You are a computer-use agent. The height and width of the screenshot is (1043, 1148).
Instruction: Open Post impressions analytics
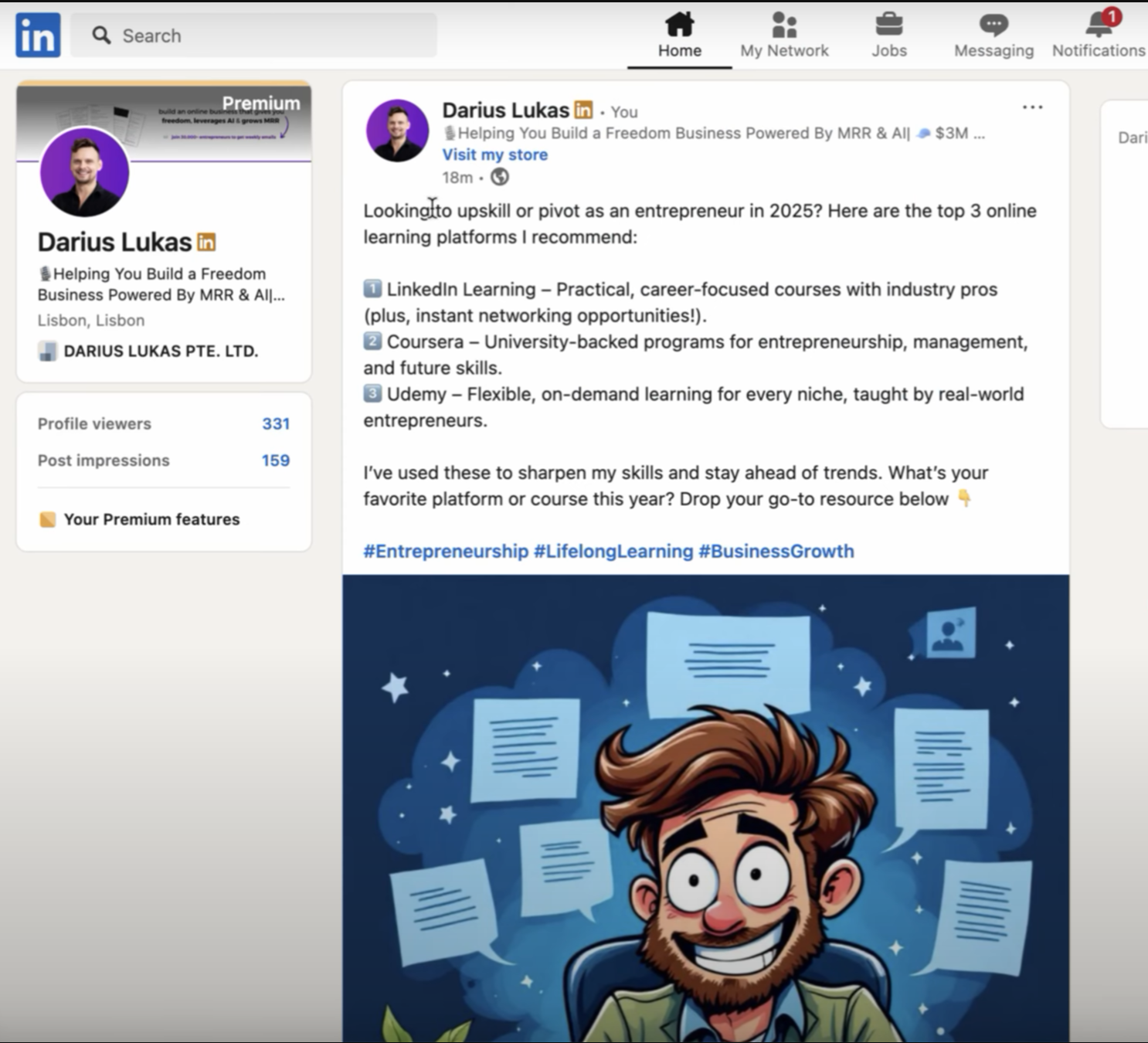point(163,460)
